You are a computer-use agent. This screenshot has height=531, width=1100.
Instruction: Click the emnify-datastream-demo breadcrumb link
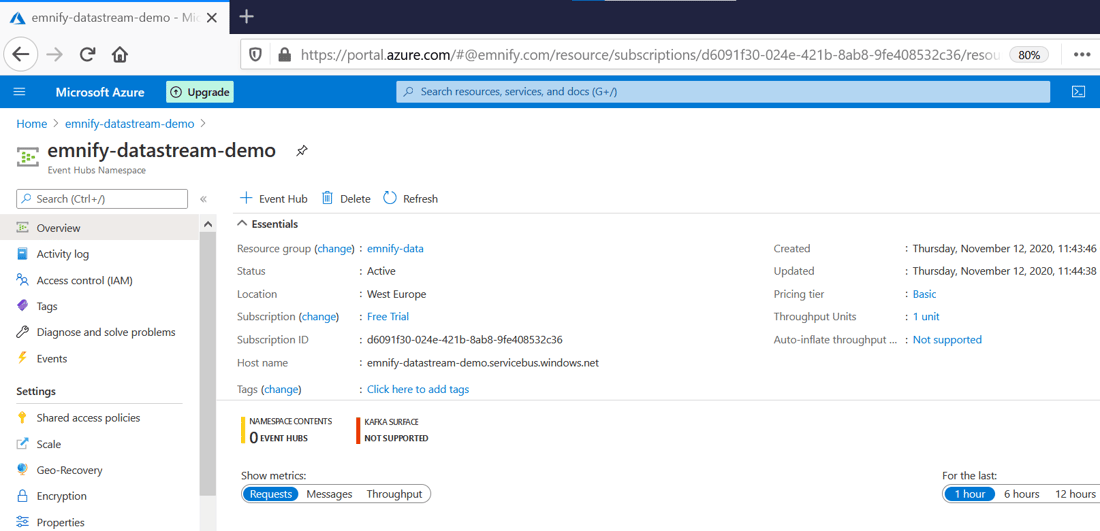130,123
